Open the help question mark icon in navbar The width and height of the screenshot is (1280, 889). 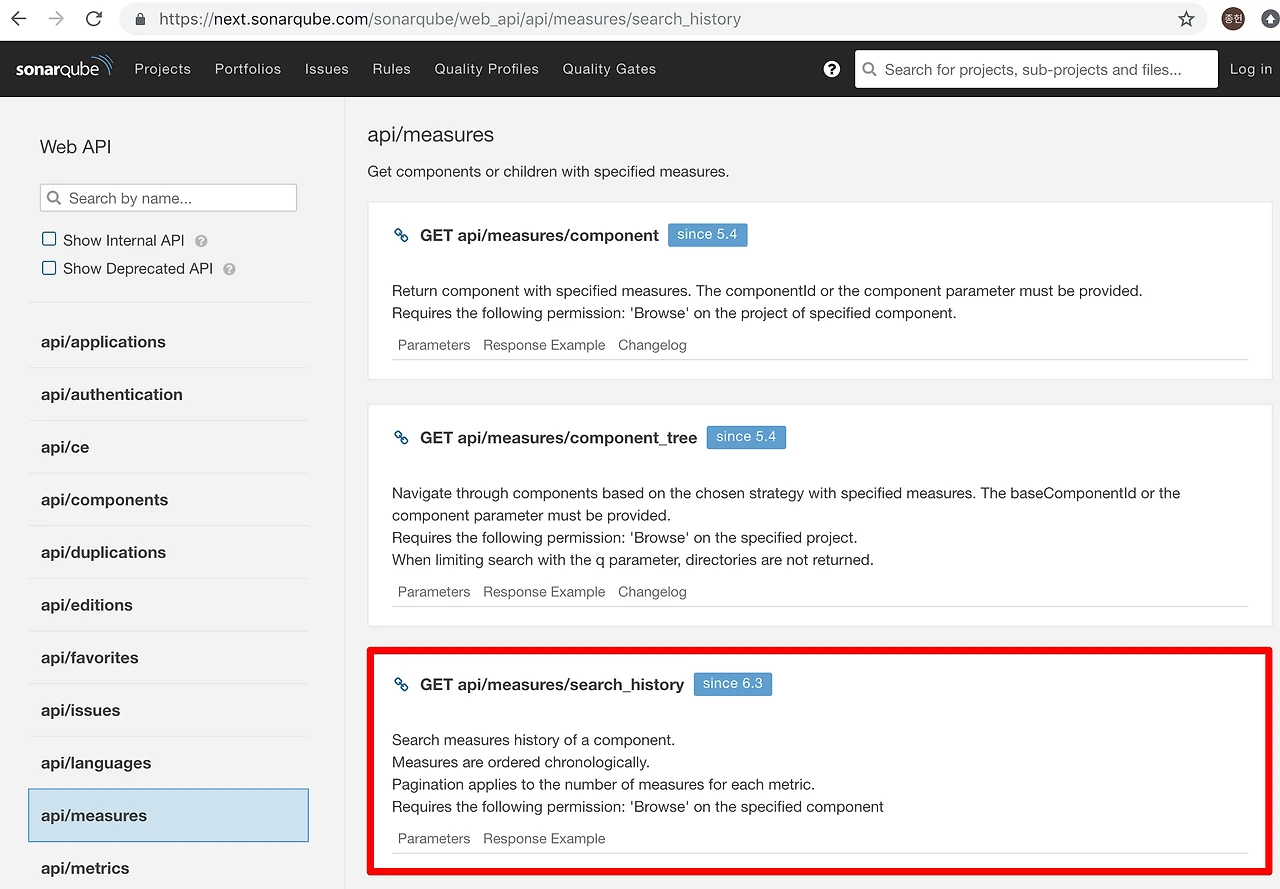(x=832, y=69)
